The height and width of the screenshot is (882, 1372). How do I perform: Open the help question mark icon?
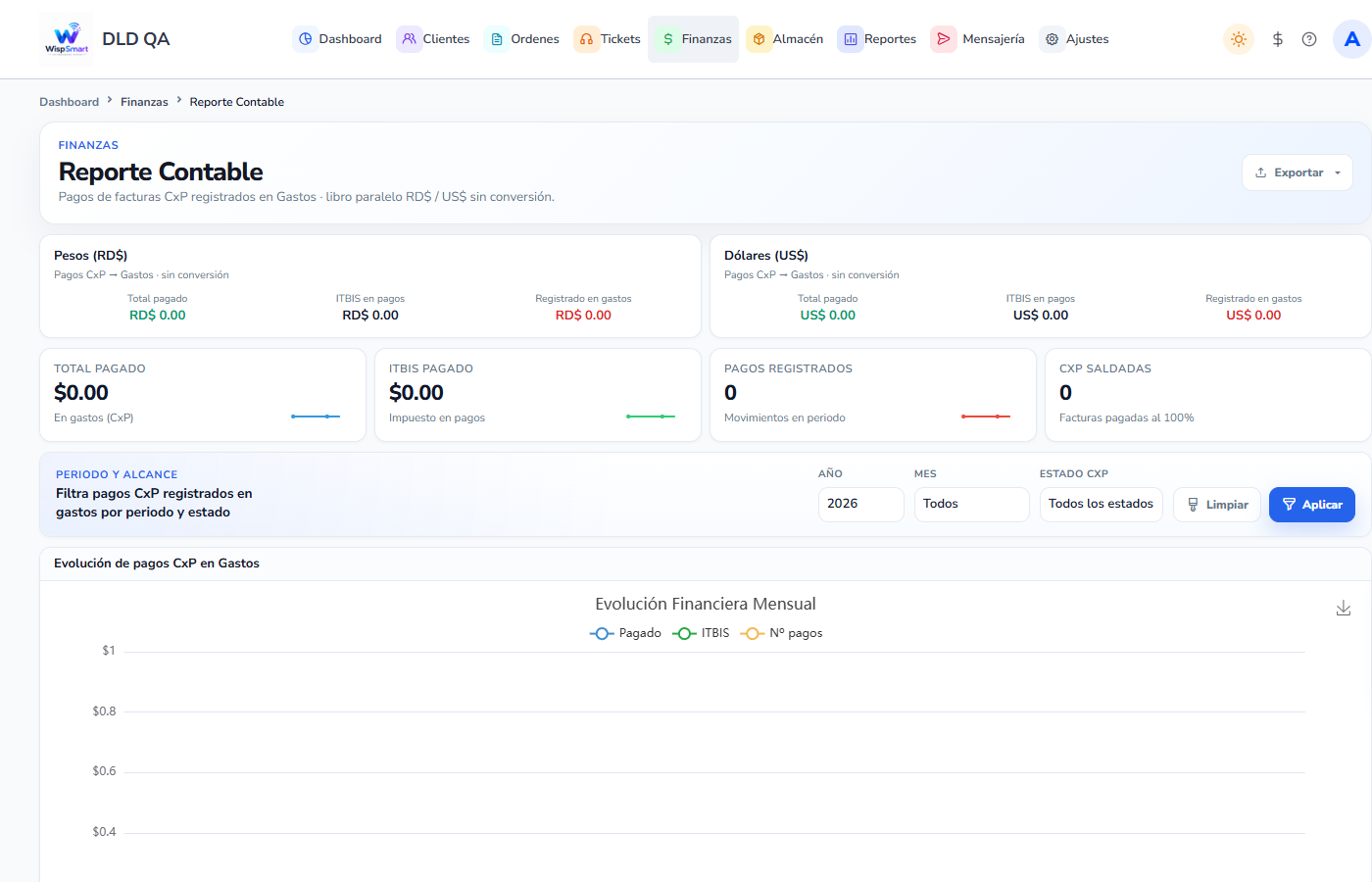(1309, 39)
